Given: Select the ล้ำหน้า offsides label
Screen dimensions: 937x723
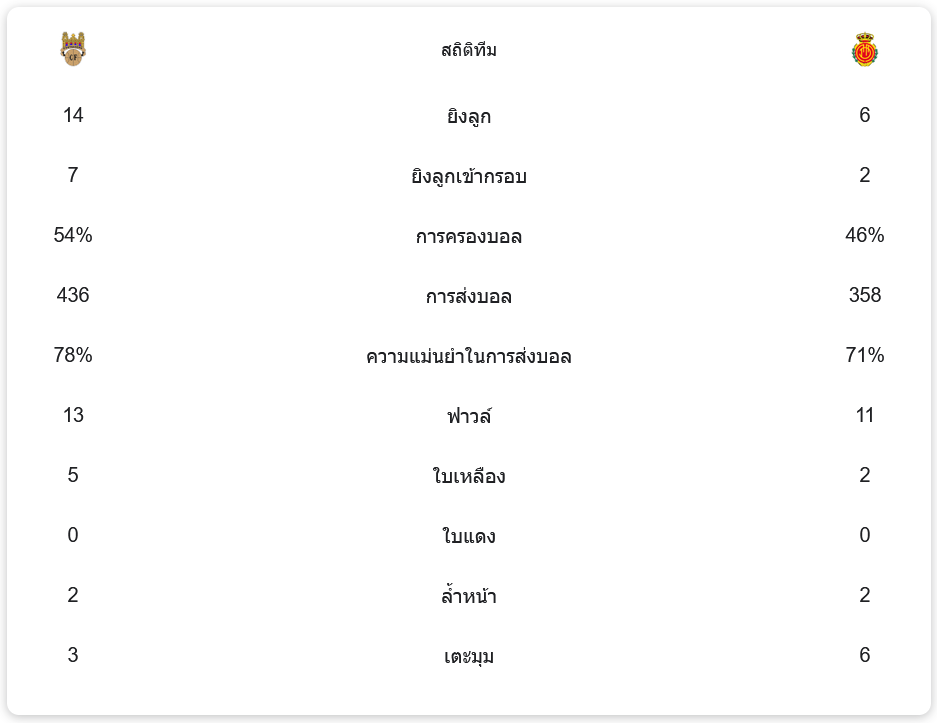Looking at the screenshot, I should pyautogui.click(x=468, y=596).
